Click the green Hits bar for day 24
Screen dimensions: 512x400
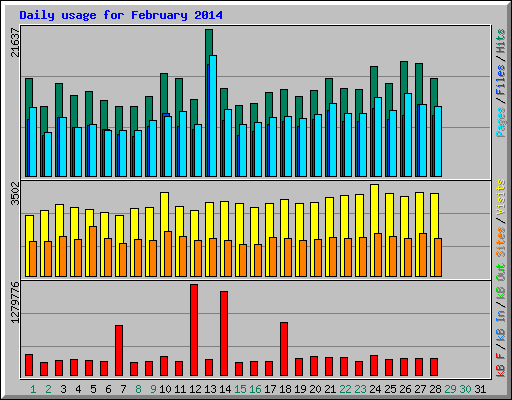[374, 82]
